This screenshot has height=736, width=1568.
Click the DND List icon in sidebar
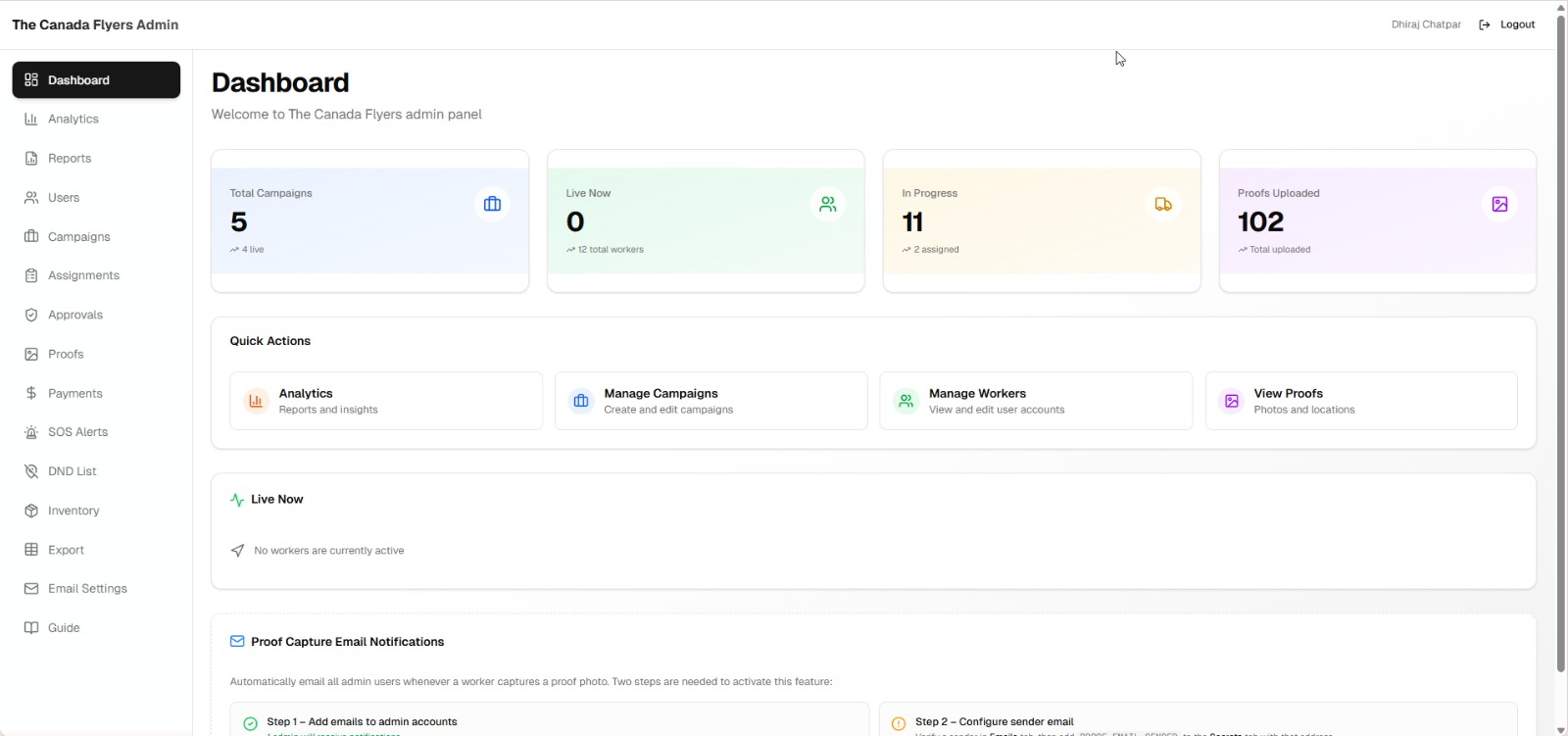click(x=31, y=471)
